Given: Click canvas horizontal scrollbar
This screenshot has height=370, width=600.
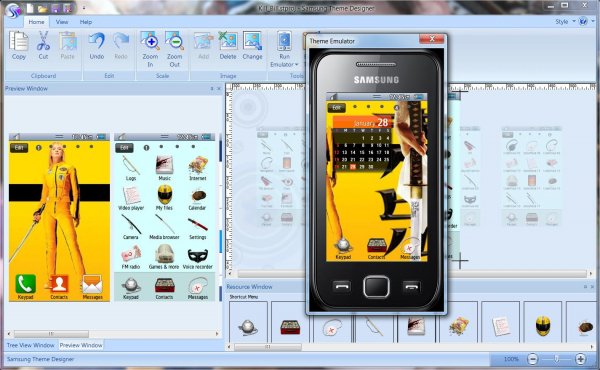Looking at the screenshot, I should click(411, 274).
